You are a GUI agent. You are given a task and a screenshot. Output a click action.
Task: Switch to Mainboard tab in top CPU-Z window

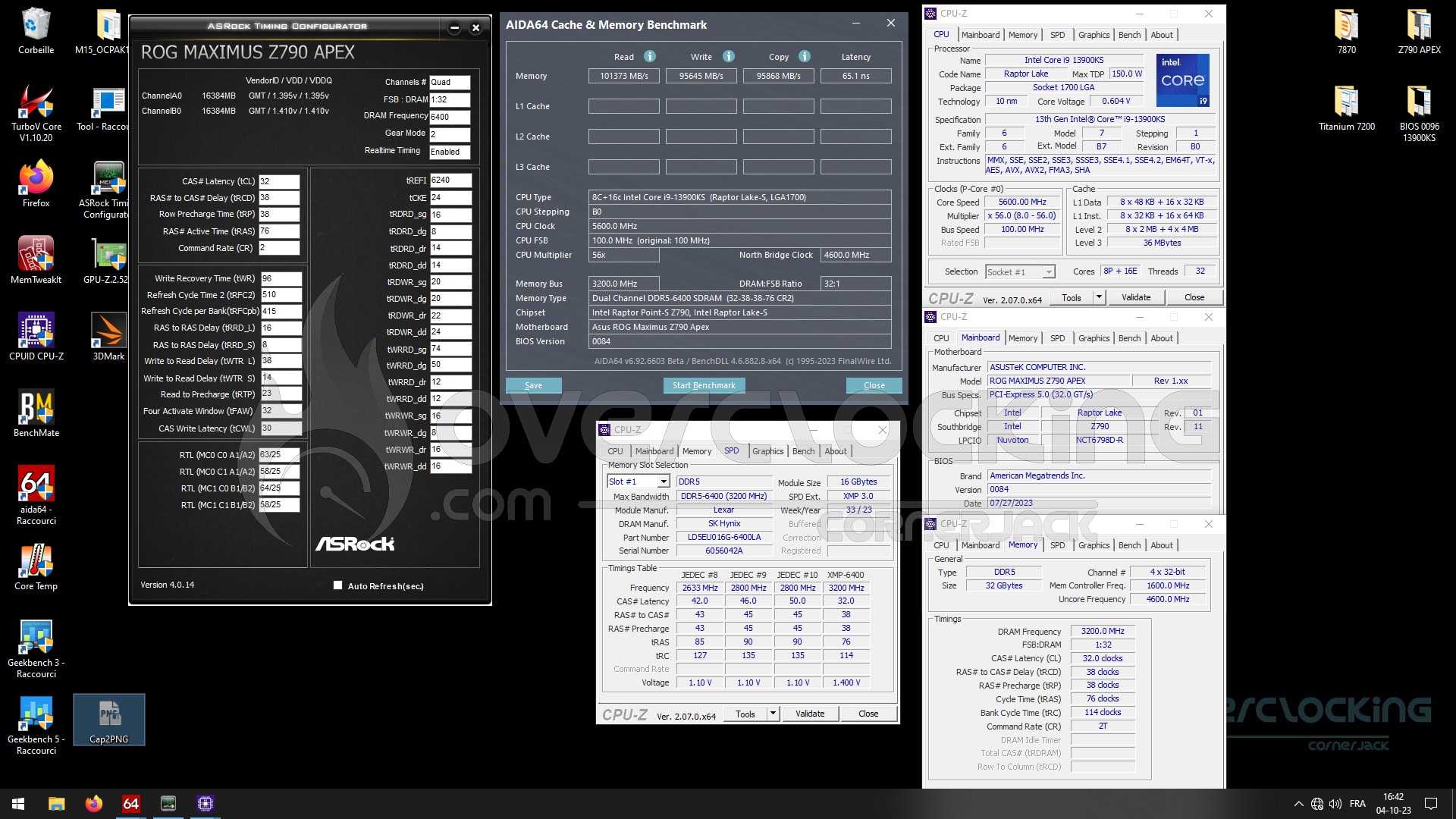(980, 35)
